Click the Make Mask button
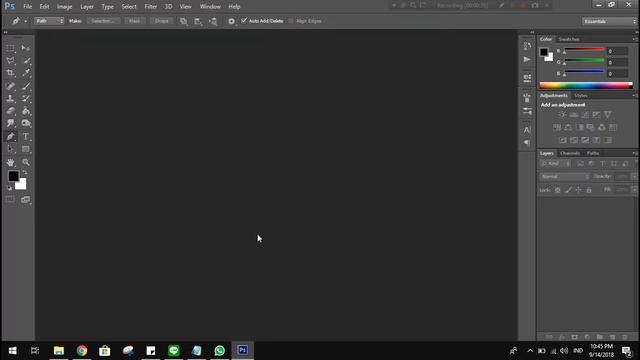The height and width of the screenshot is (360, 640). pyautogui.click(x=135, y=21)
